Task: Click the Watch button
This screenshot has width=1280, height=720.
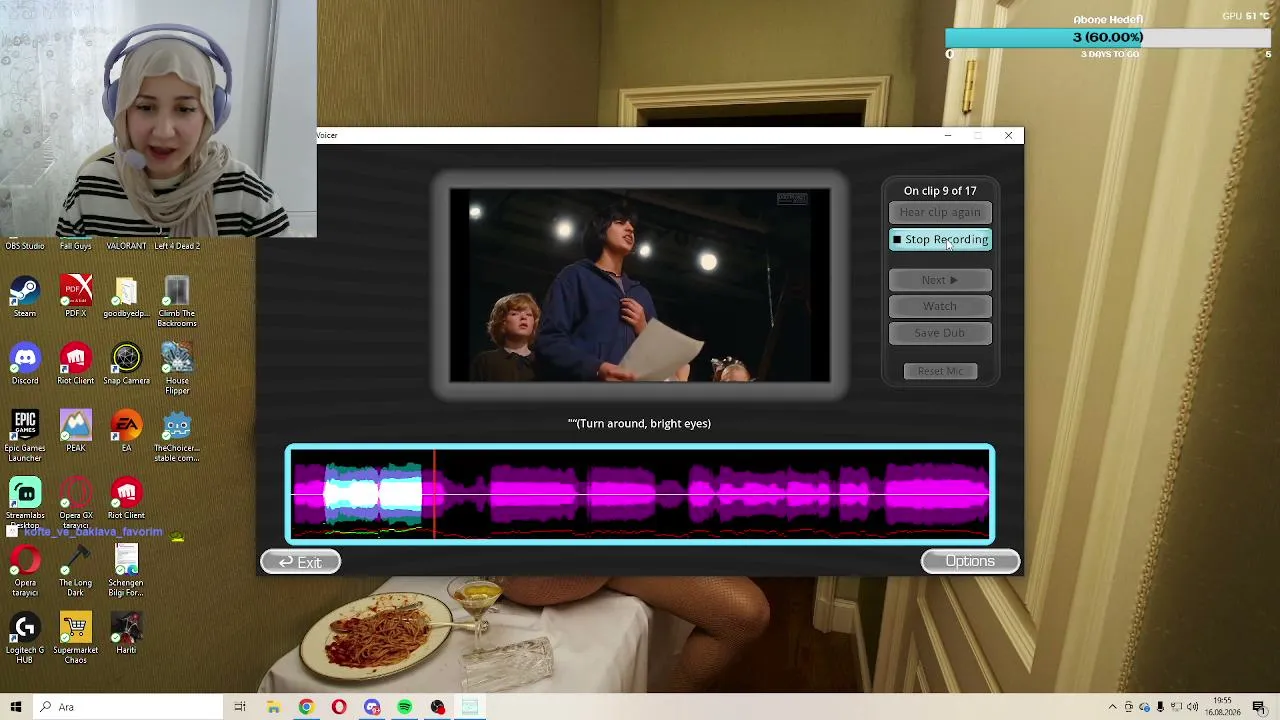Action: pos(940,306)
